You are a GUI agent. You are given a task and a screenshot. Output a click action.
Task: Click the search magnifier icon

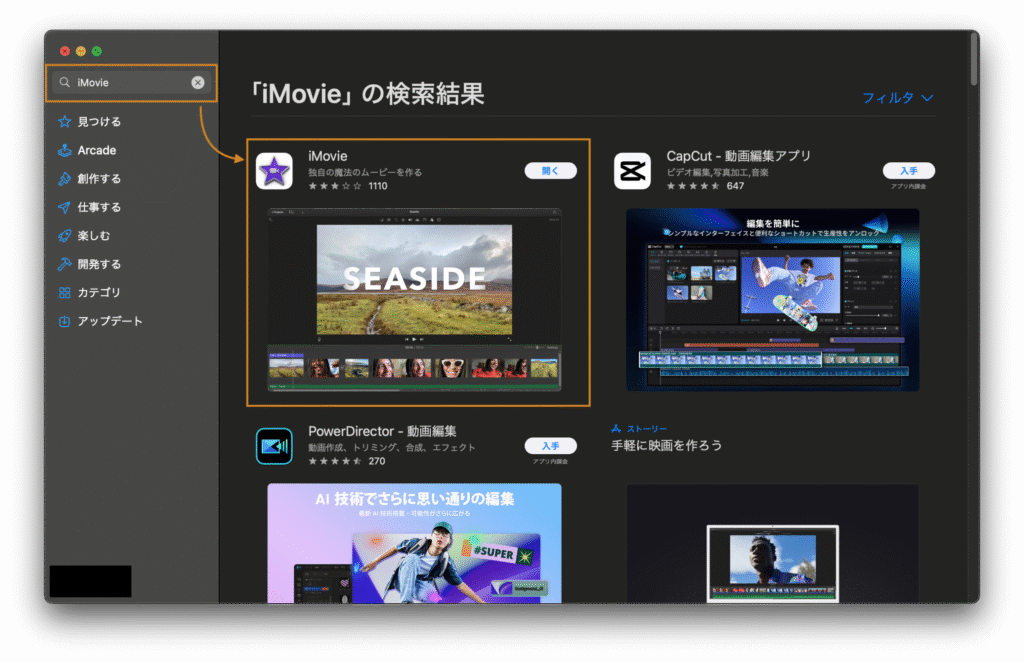coord(65,82)
